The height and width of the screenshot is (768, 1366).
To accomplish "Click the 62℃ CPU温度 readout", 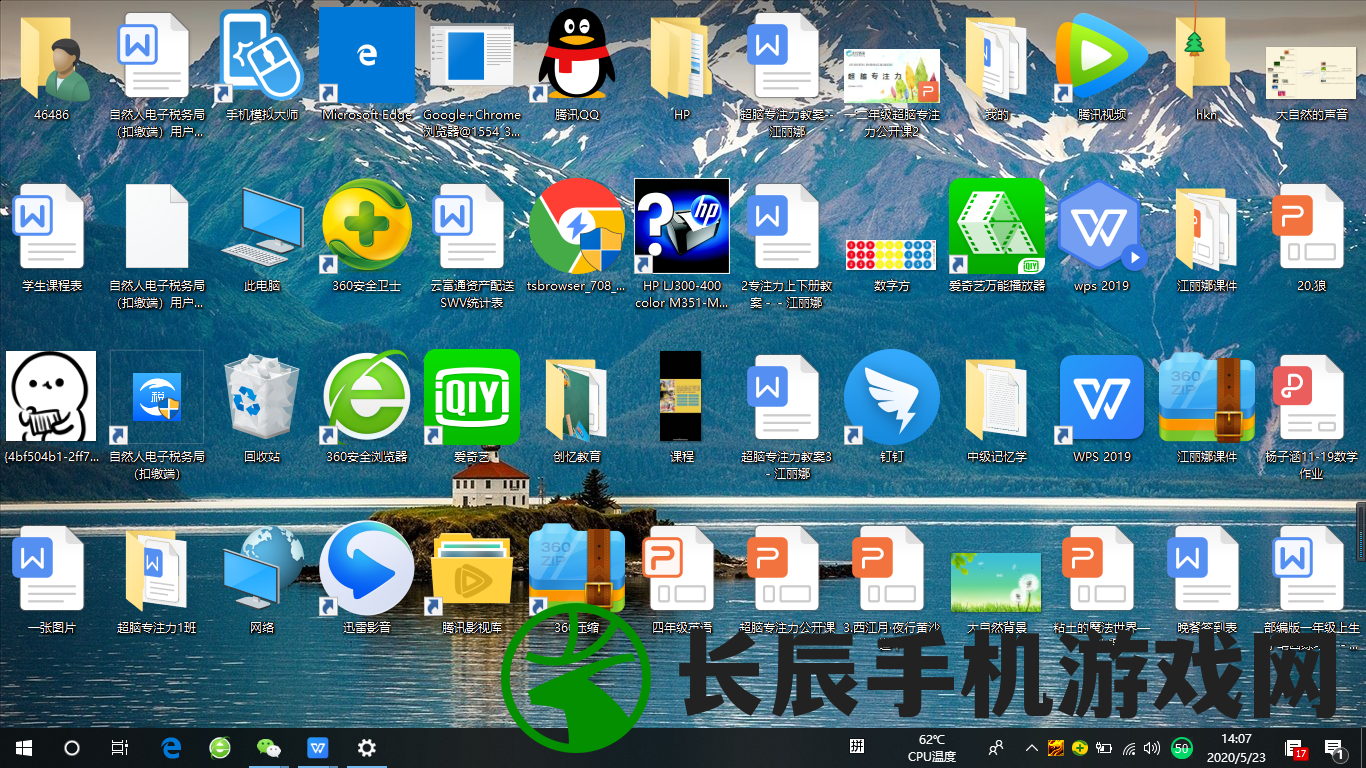I will coord(932,747).
